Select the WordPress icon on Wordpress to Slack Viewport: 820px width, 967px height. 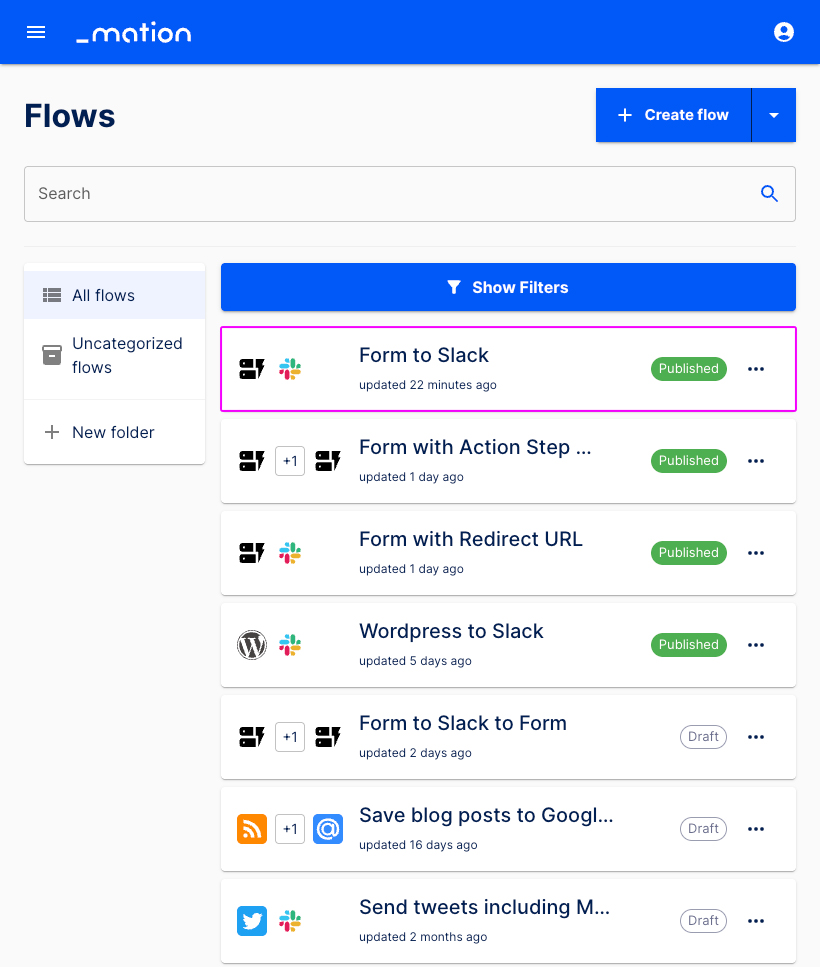(x=252, y=645)
